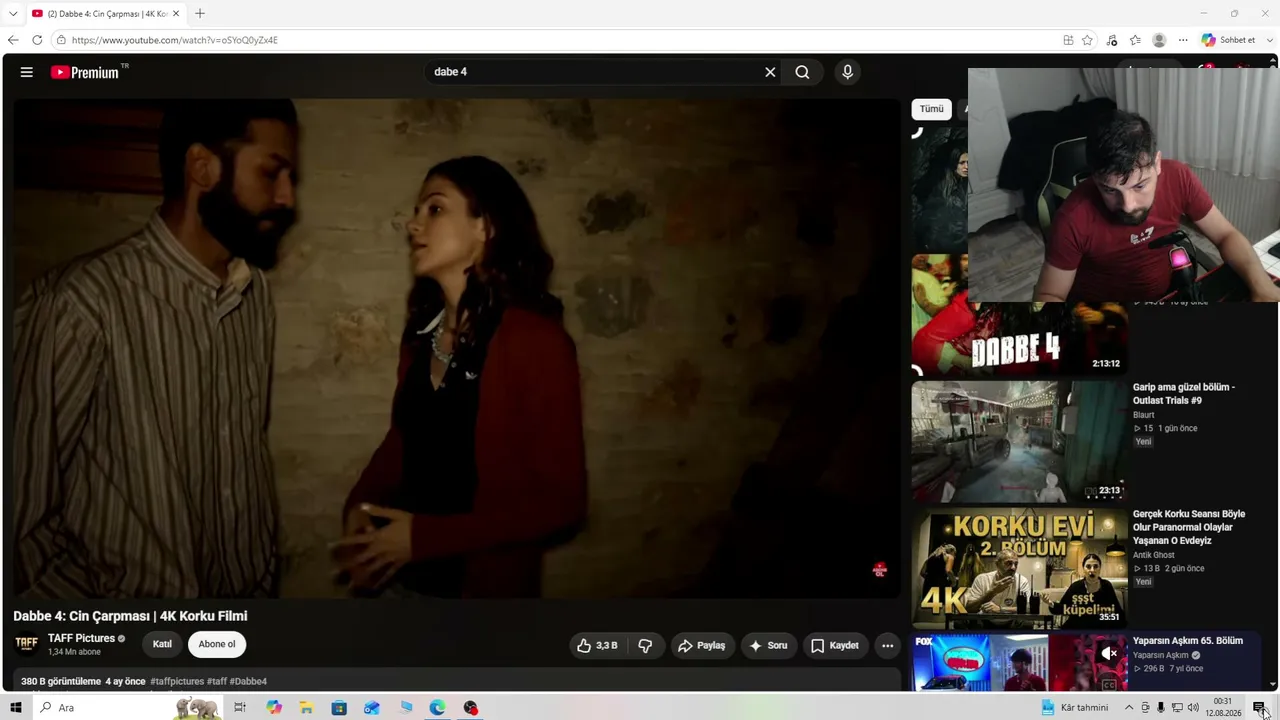Viewport: 1280px width, 720px height.
Task: Open 'Yaparsın Aşkım 65. Bölüm' title
Action: (1188, 641)
